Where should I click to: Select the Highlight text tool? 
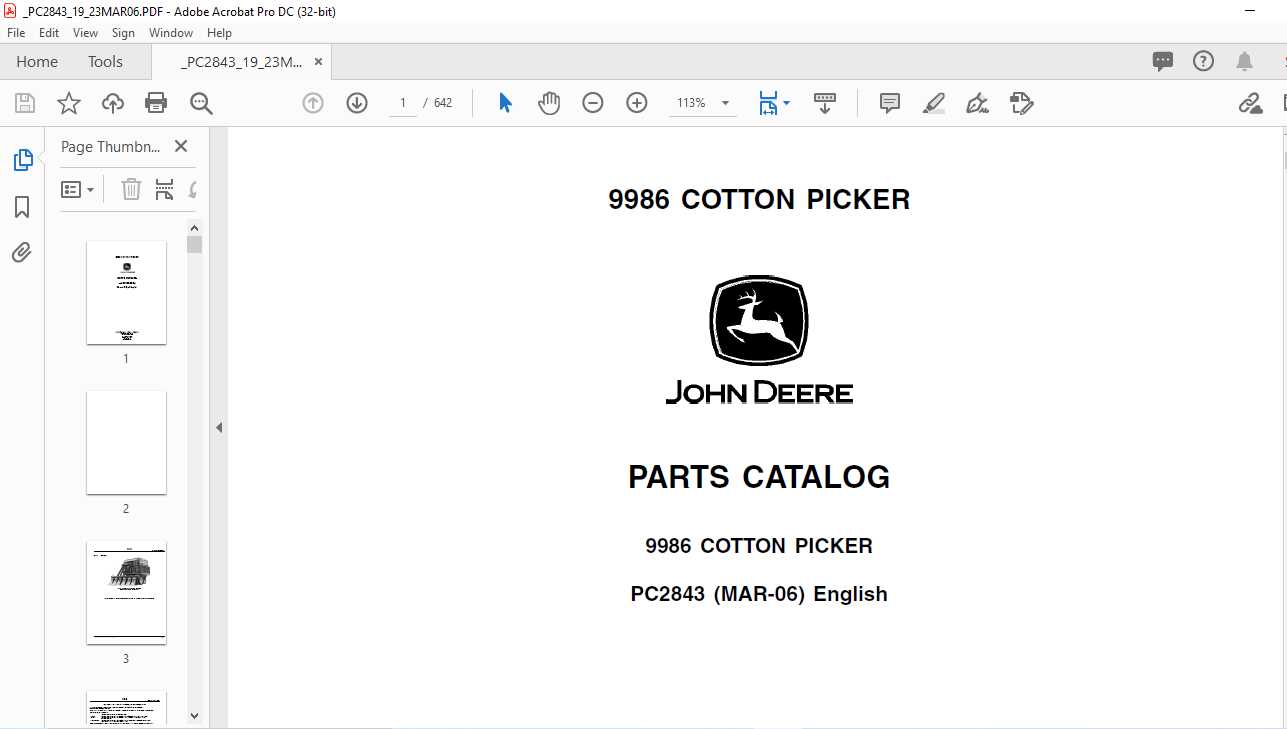[x=934, y=103]
